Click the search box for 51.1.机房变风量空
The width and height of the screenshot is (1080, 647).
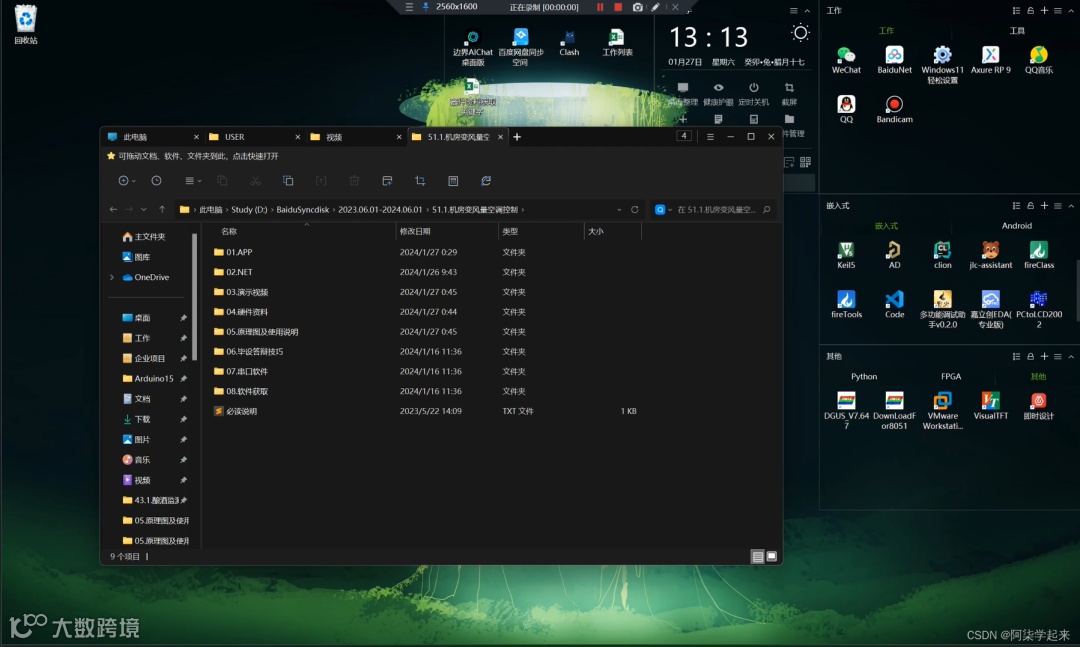coord(713,209)
